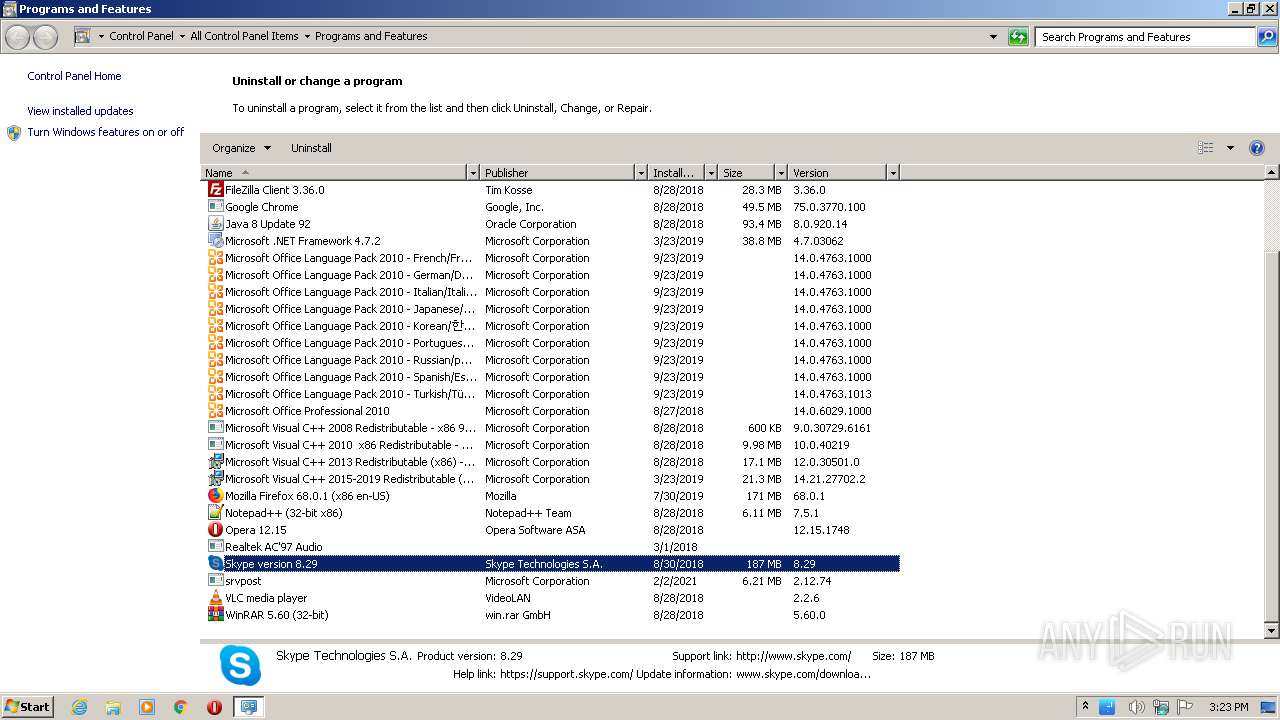Open Windows Media Player from taskbar
This screenshot has width=1280, height=720.
[147, 707]
